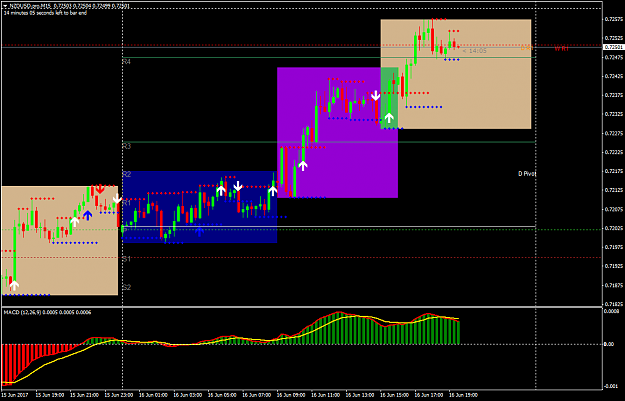Select the R1 pivot level label
The image size is (625, 401).
[126, 203]
